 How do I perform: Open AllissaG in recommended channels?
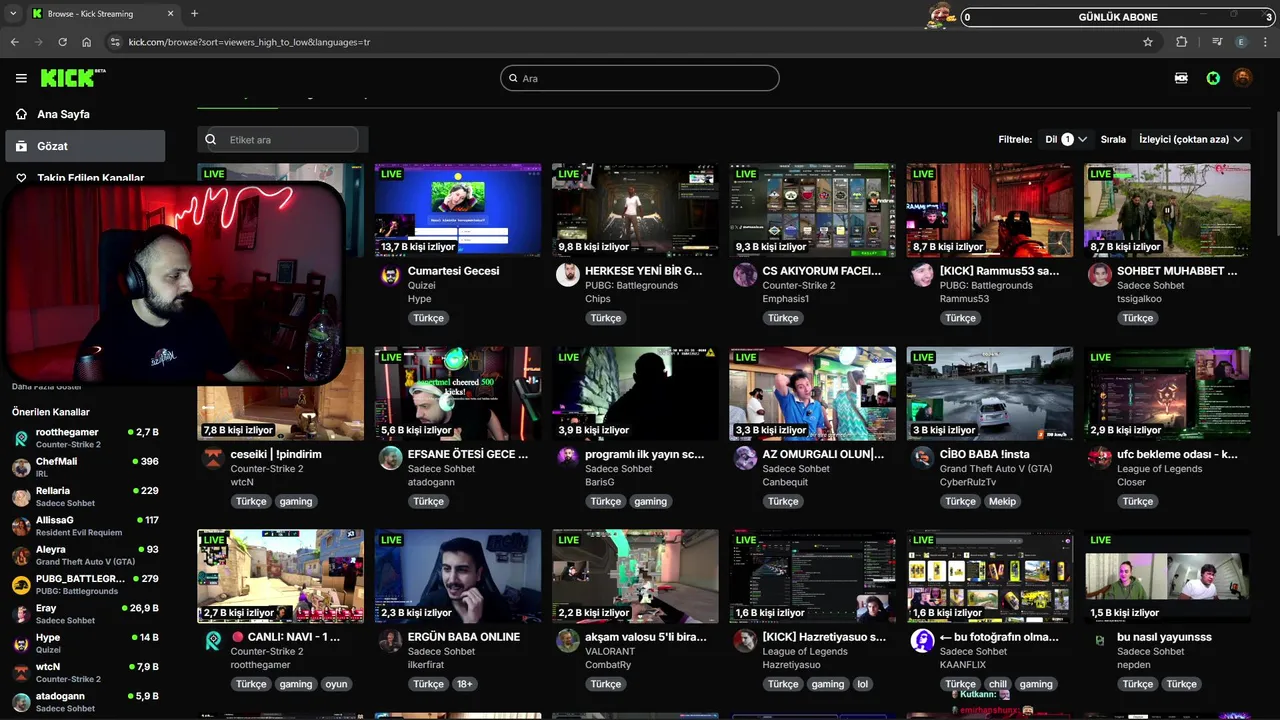[85, 526]
